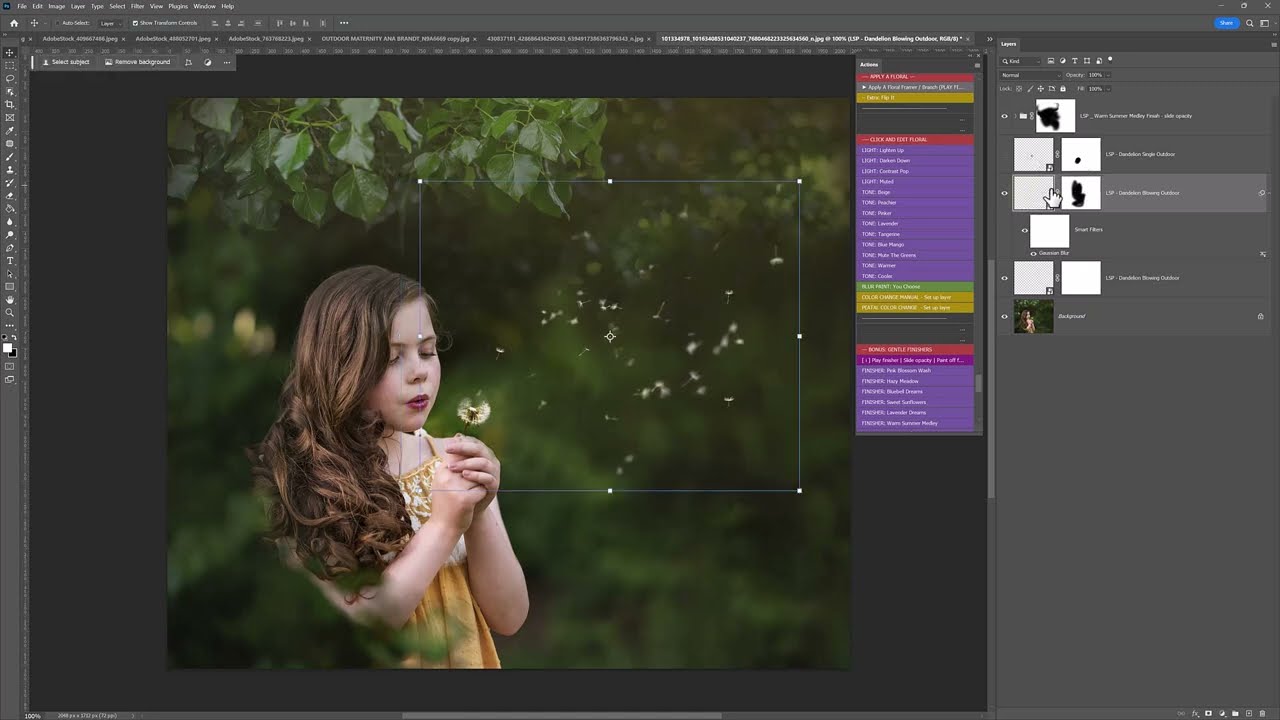Run the TONE: Lavender action

click(915, 224)
